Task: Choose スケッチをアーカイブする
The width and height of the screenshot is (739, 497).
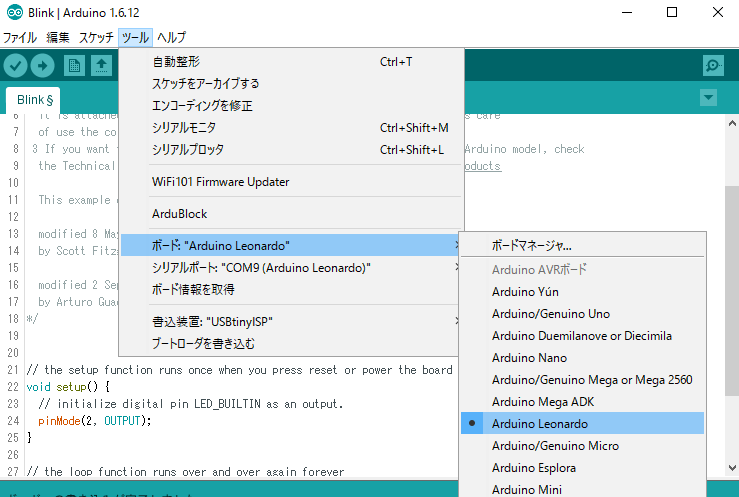Action: [x=290, y=84]
